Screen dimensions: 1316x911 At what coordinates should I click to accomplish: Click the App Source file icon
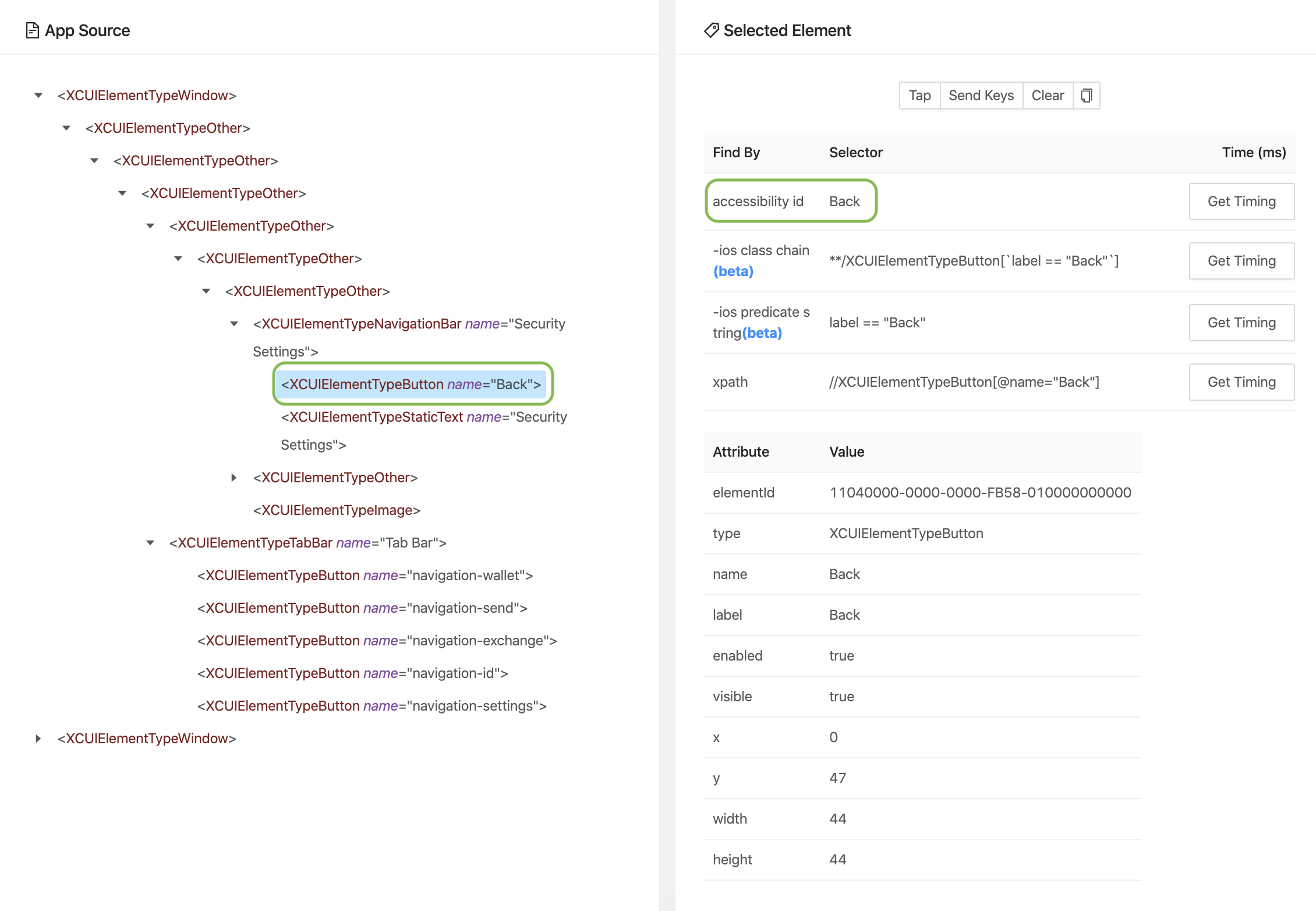click(33, 30)
